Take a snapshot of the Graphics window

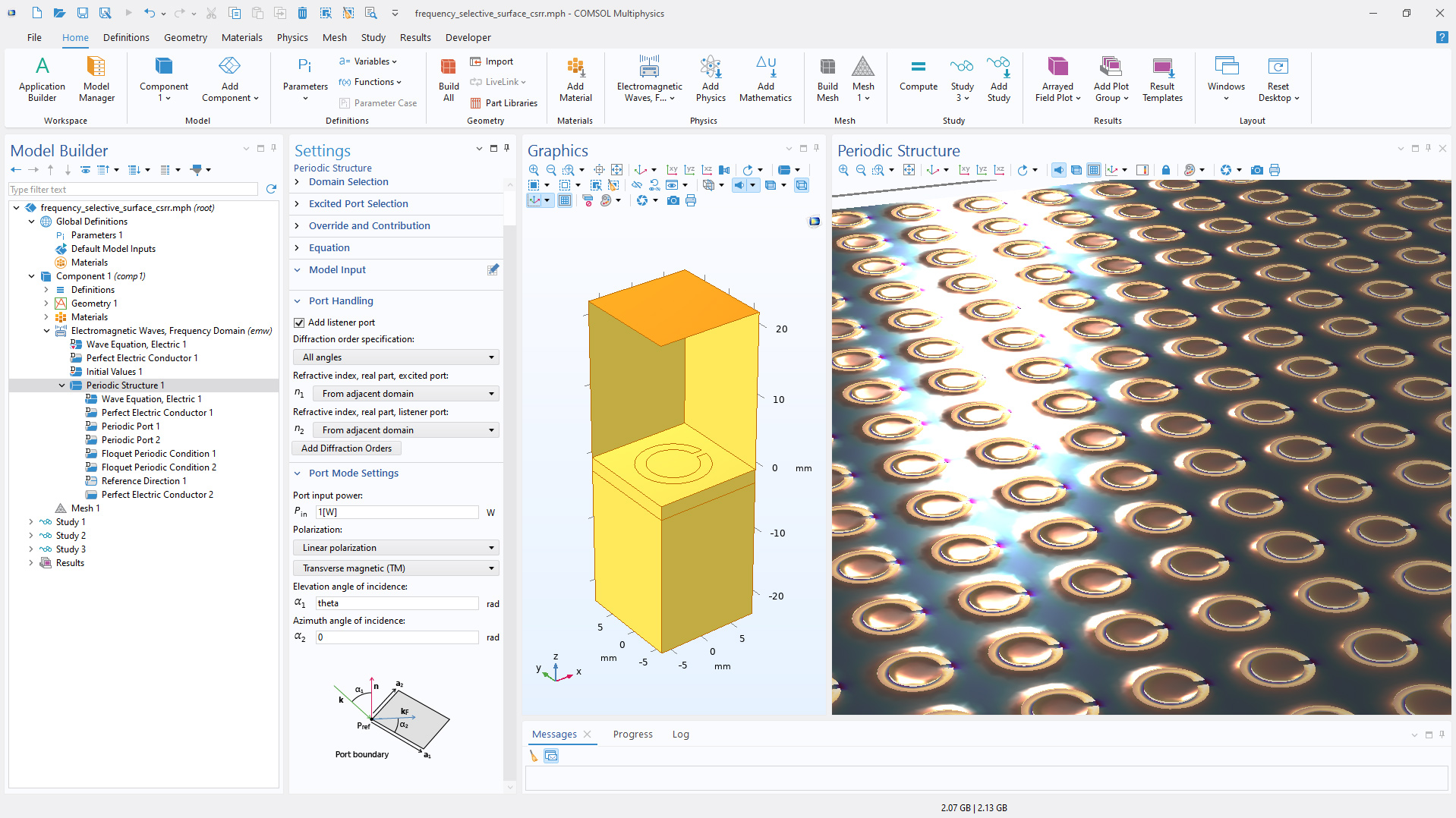point(673,200)
